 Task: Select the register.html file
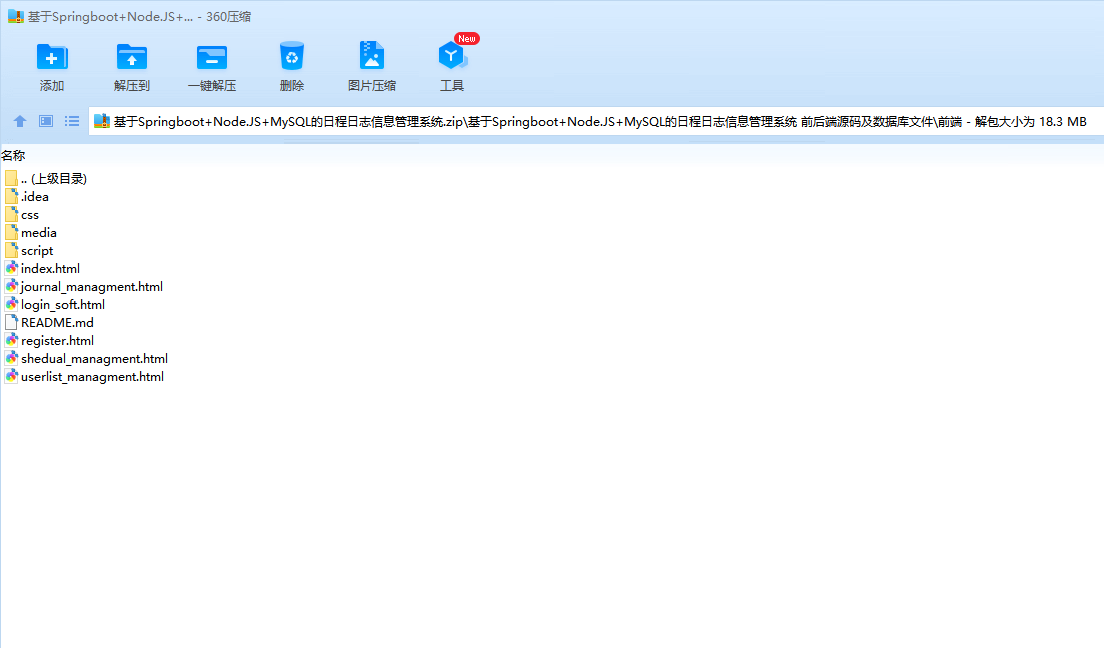[x=49, y=340]
